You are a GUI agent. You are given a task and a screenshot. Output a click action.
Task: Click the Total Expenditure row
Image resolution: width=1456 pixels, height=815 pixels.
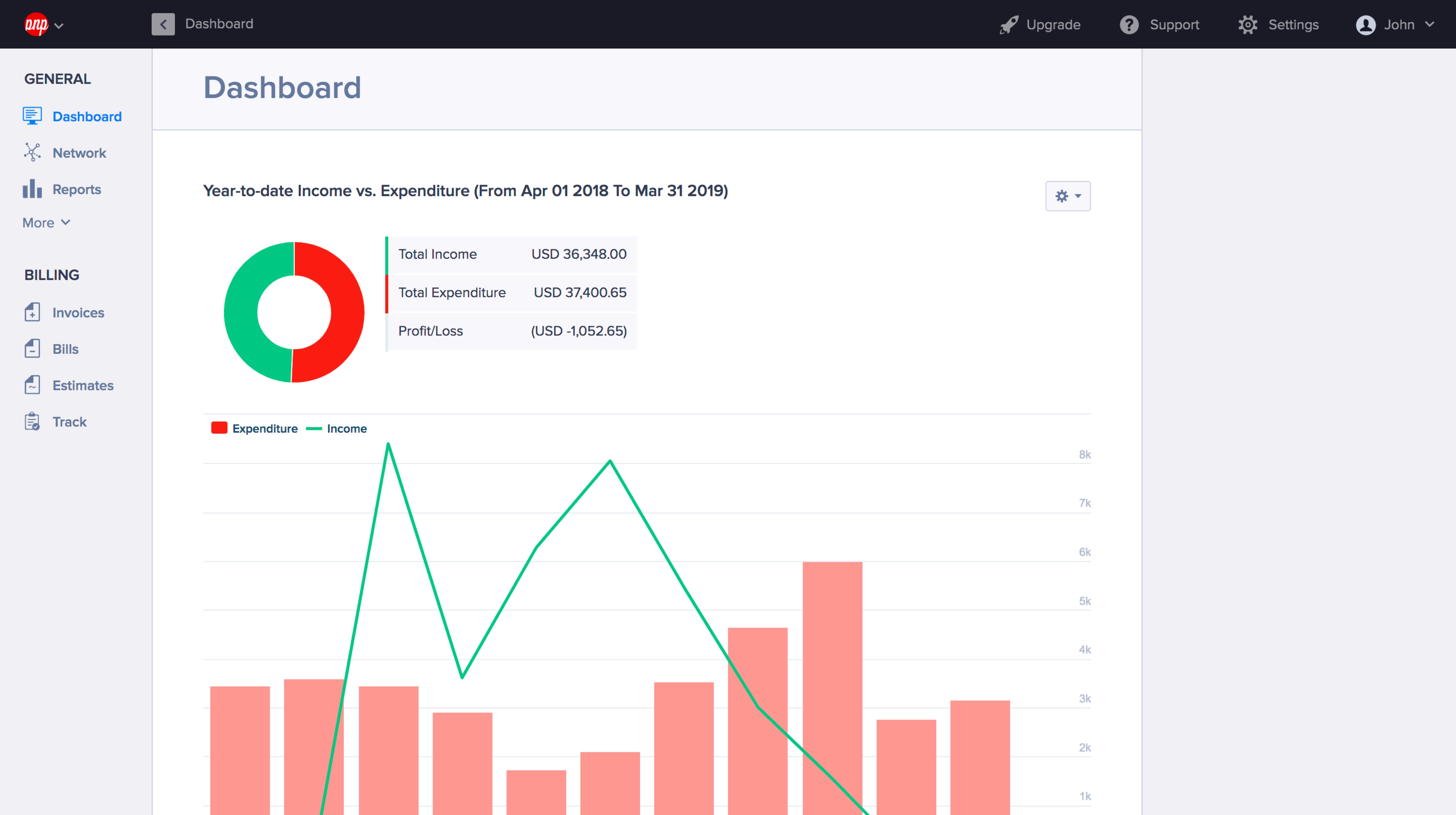[x=511, y=293]
